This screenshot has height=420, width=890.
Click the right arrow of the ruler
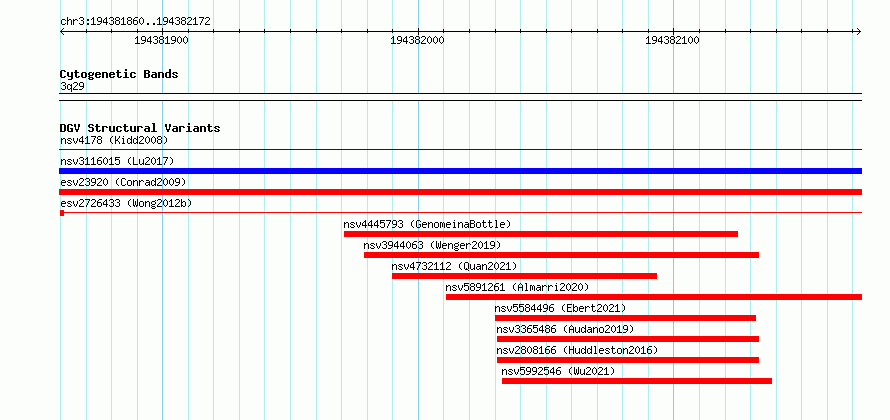click(x=858, y=32)
